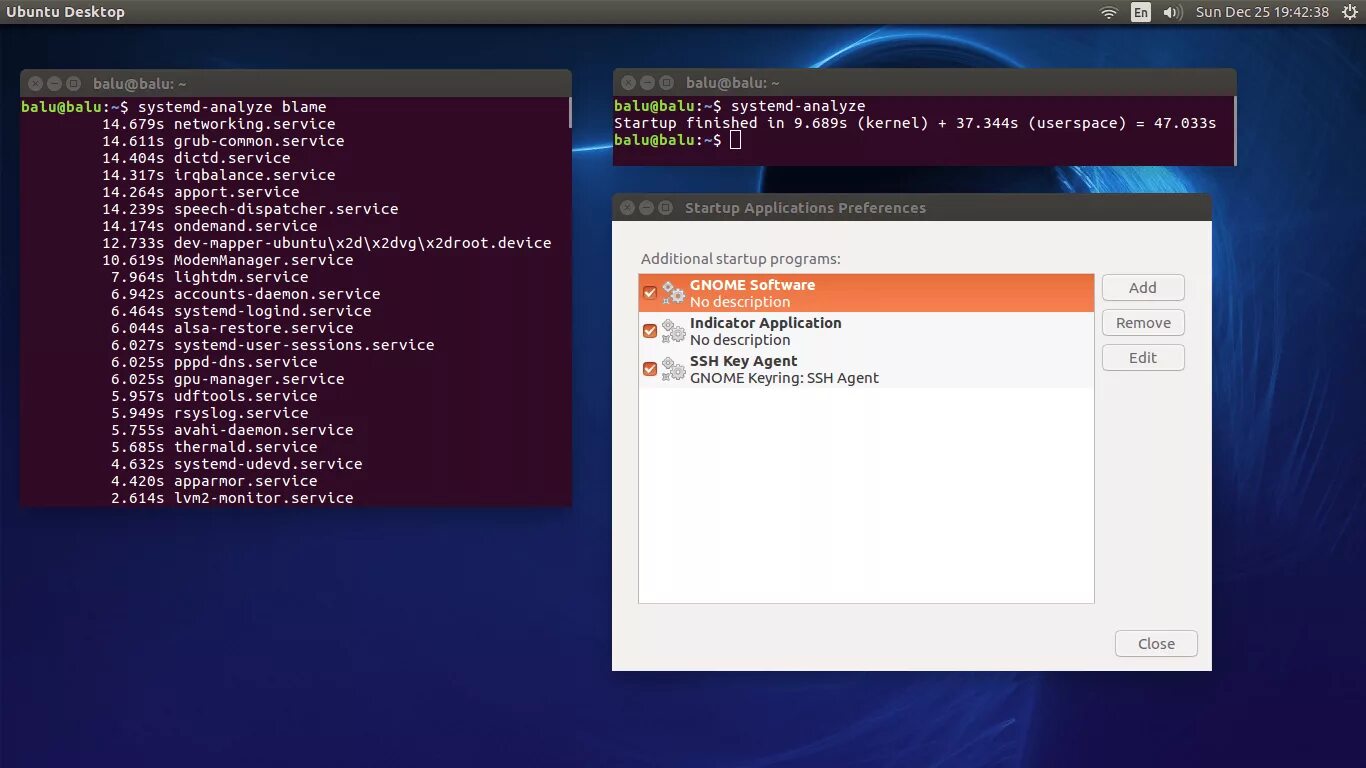
Task: Uncheck the GNOME Software startup checkbox
Action: pyautogui.click(x=650, y=293)
